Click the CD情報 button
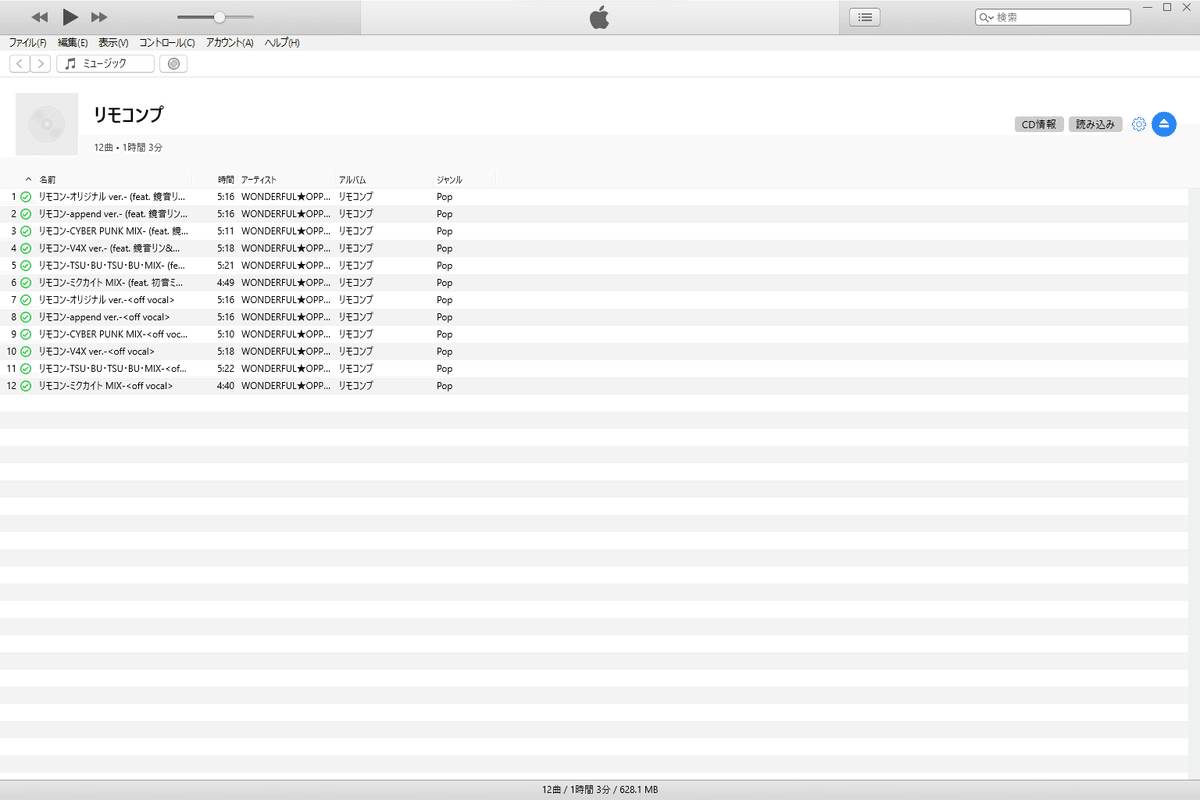Screen dimensions: 1200x800 click(x=1039, y=125)
